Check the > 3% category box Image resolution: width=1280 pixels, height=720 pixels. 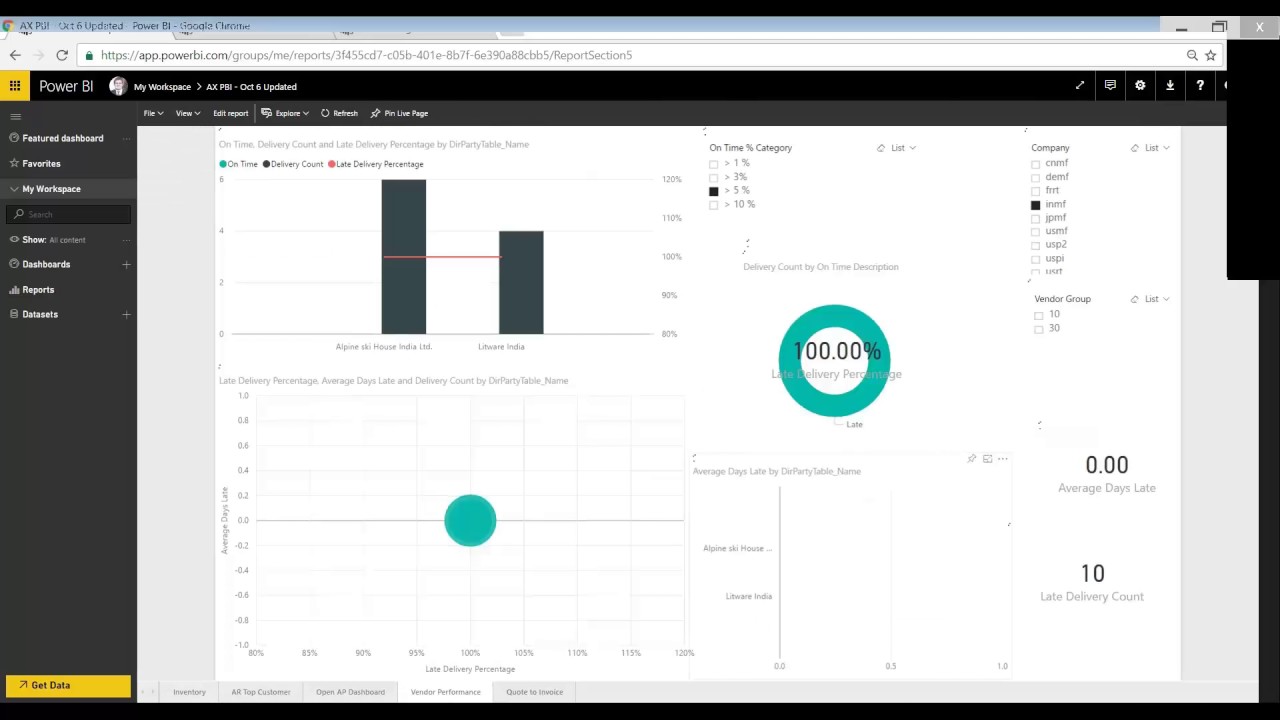coord(713,177)
